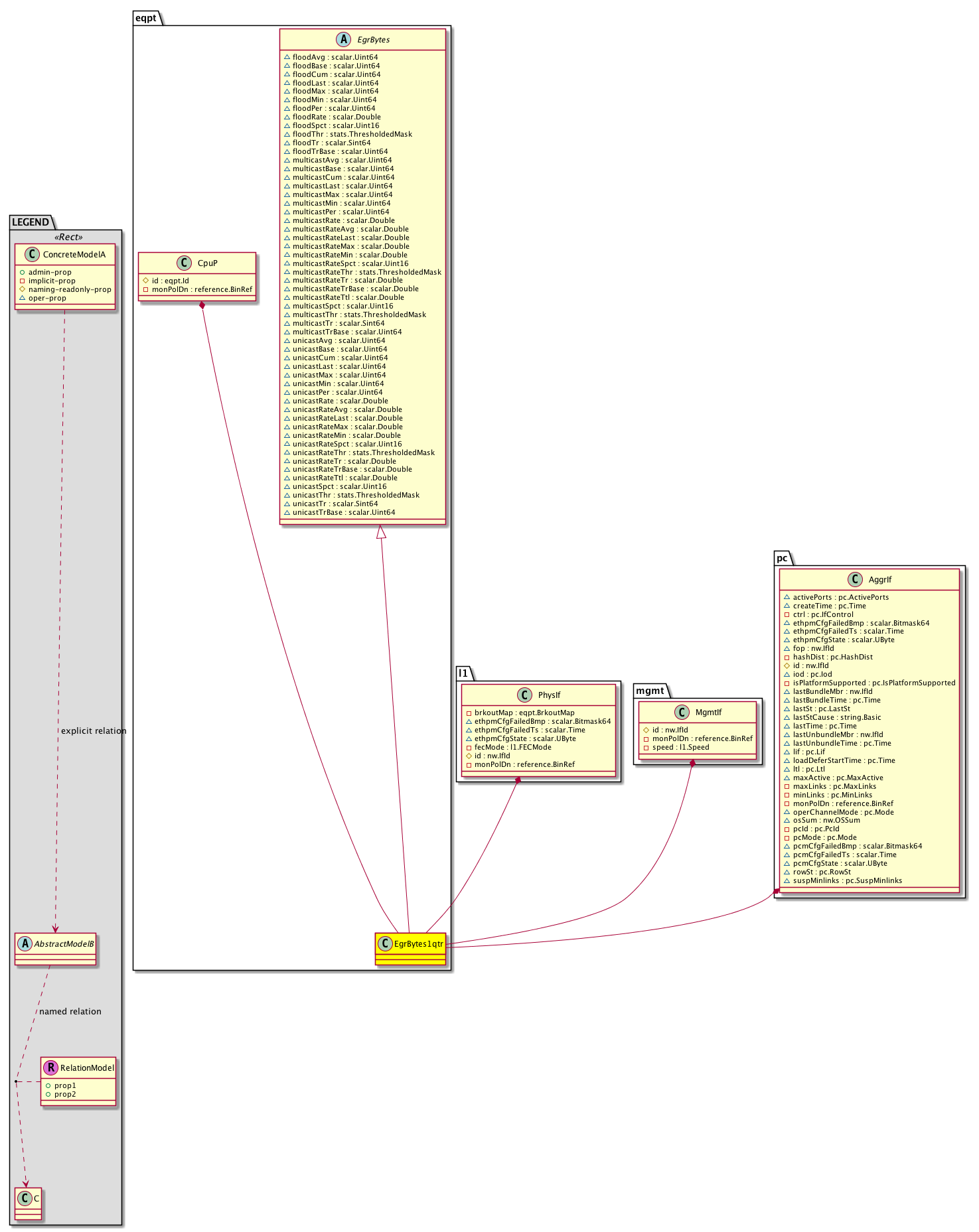Click the 'pc' package tab label
The image size is (979, 1232).
coord(783,558)
